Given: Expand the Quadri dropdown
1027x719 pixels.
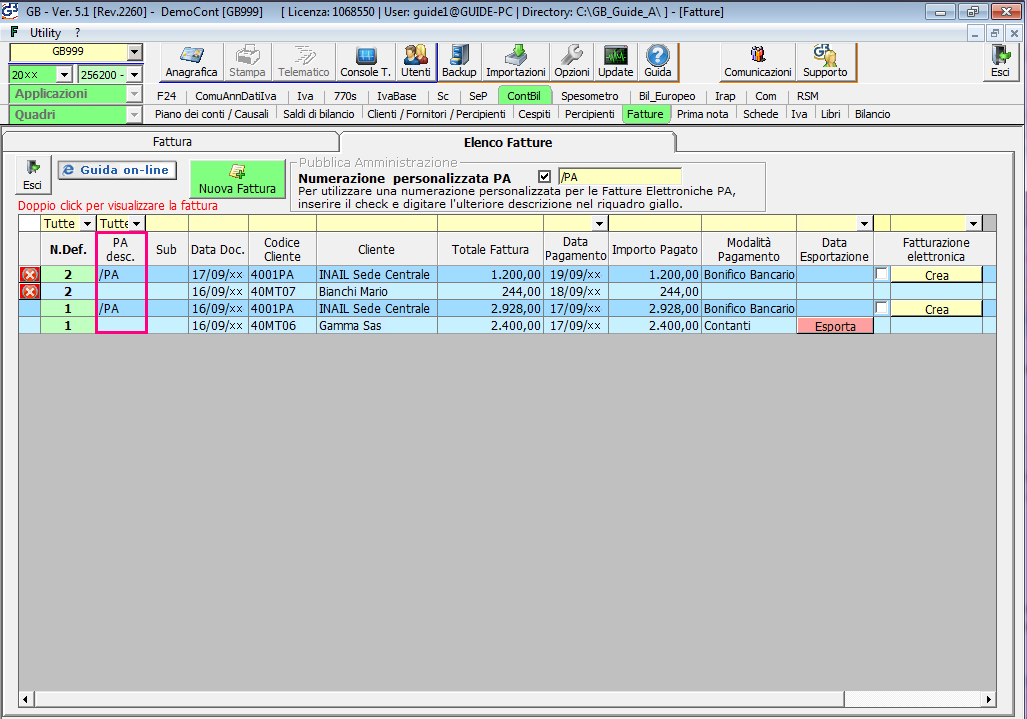Looking at the screenshot, I should [x=134, y=115].
